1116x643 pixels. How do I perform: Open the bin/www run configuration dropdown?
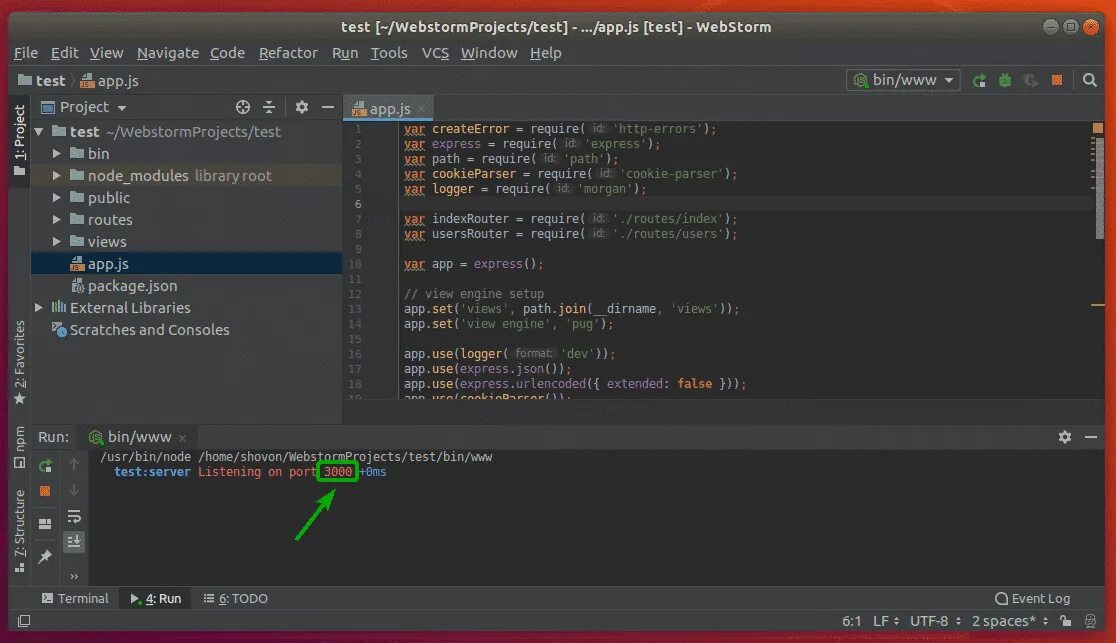[x=903, y=80]
